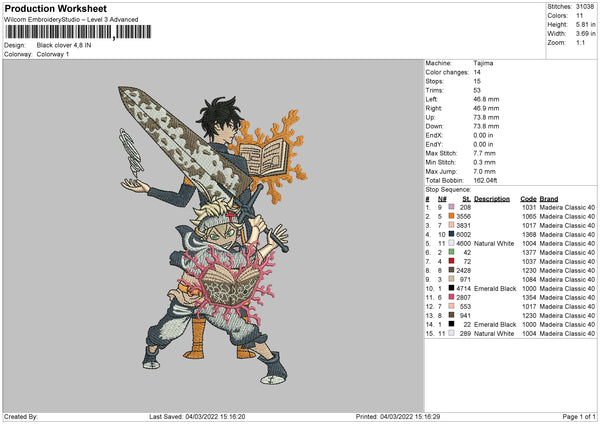
Task: Select thread code 1354
Action: [529, 297]
